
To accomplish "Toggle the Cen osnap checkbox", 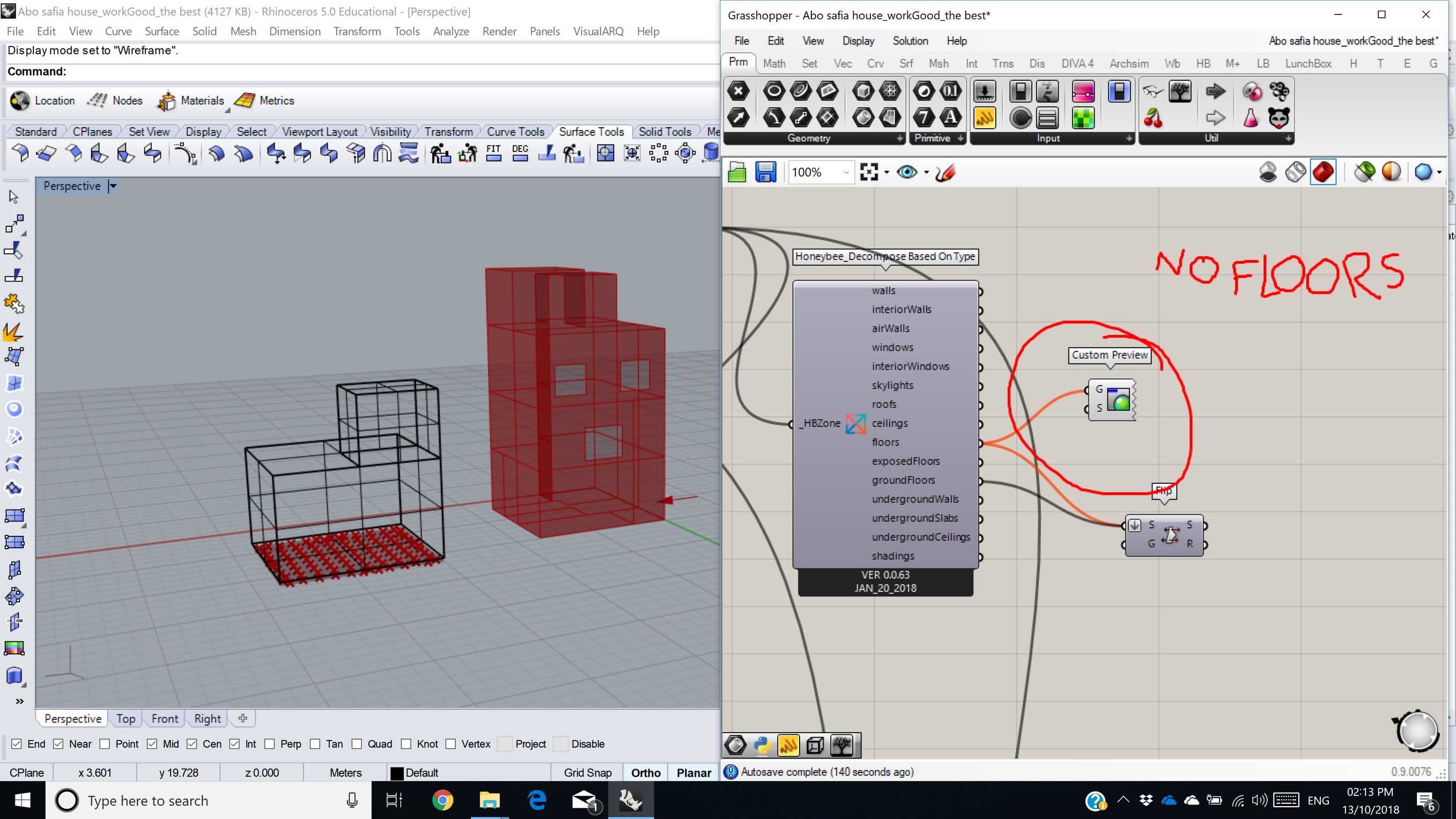I will tap(191, 744).
